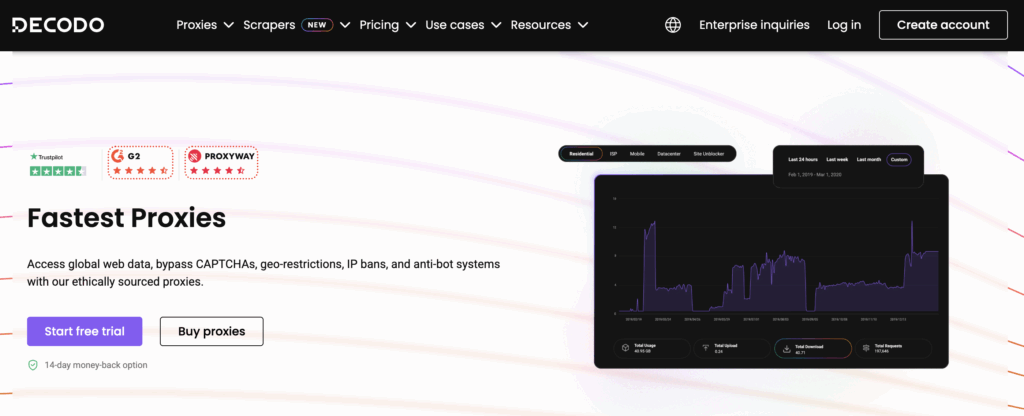Open the globe language selector

coord(673,25)
